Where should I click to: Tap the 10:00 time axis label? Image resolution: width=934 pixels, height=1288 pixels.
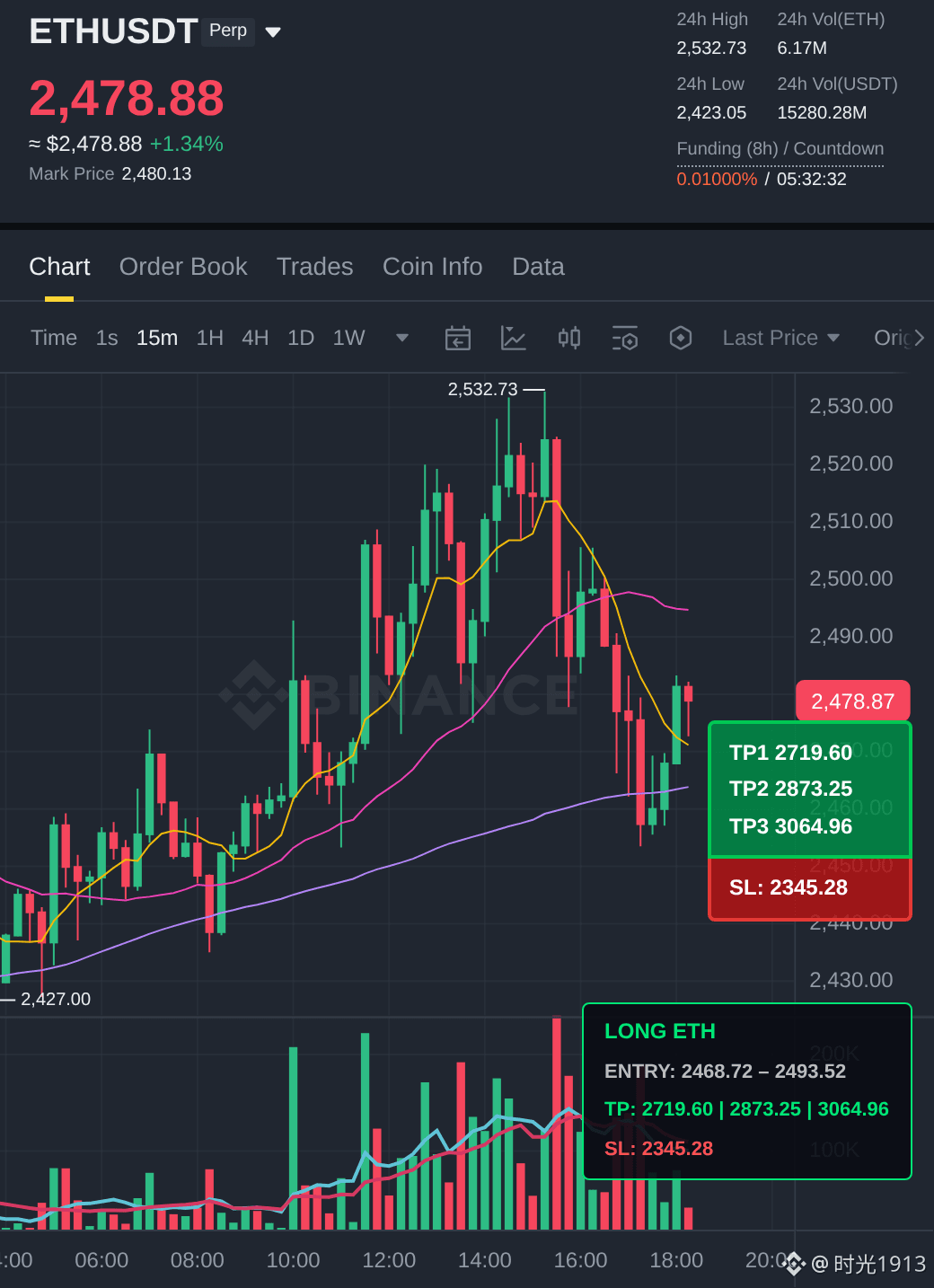point(293,1260)
